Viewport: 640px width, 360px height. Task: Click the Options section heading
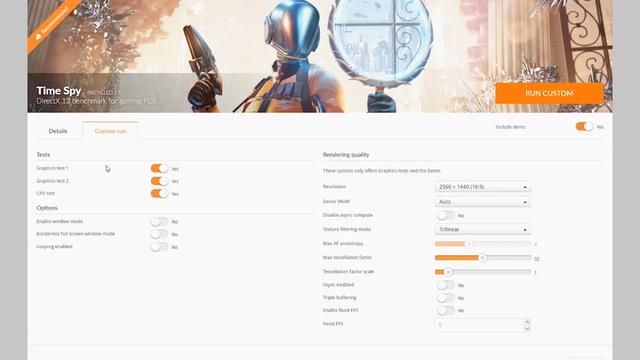(47, 208)
